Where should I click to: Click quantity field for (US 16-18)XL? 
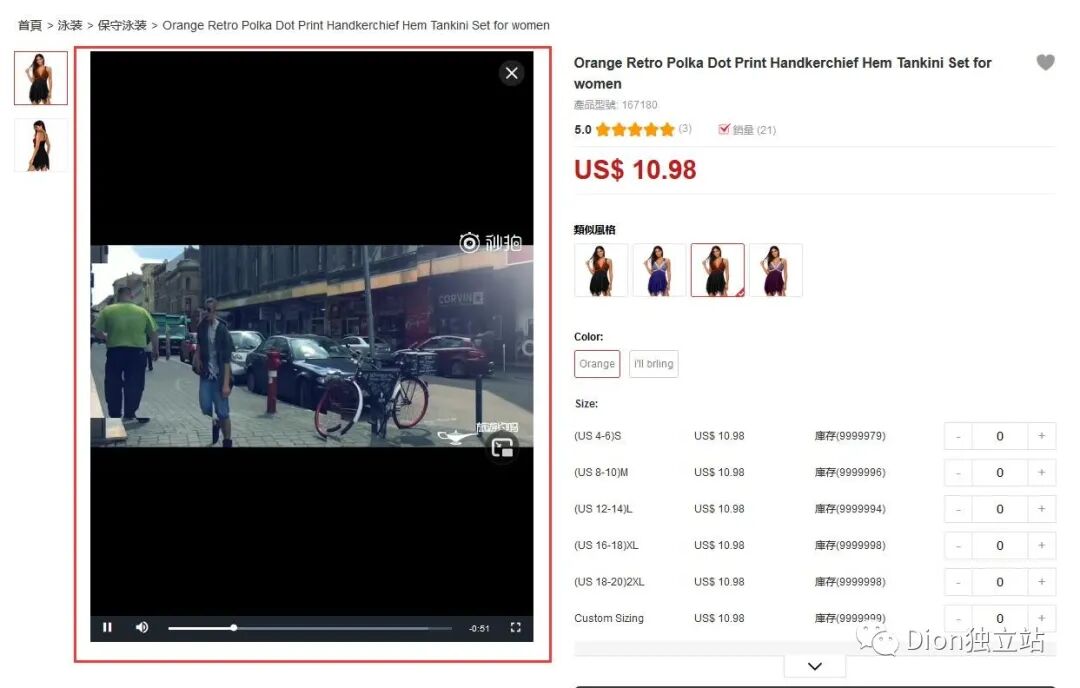tap(999, 545)
